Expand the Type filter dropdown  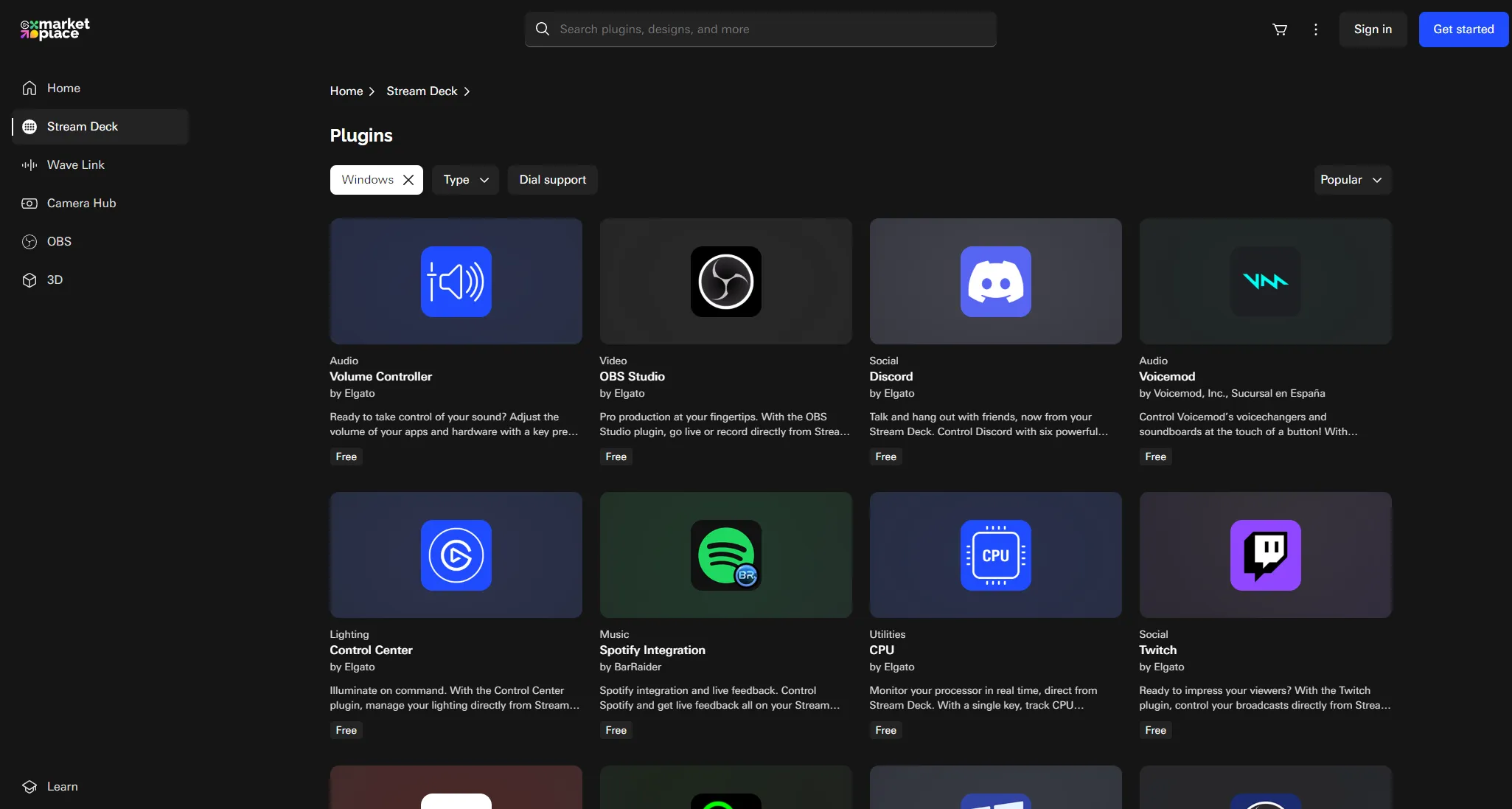[465, 180]
